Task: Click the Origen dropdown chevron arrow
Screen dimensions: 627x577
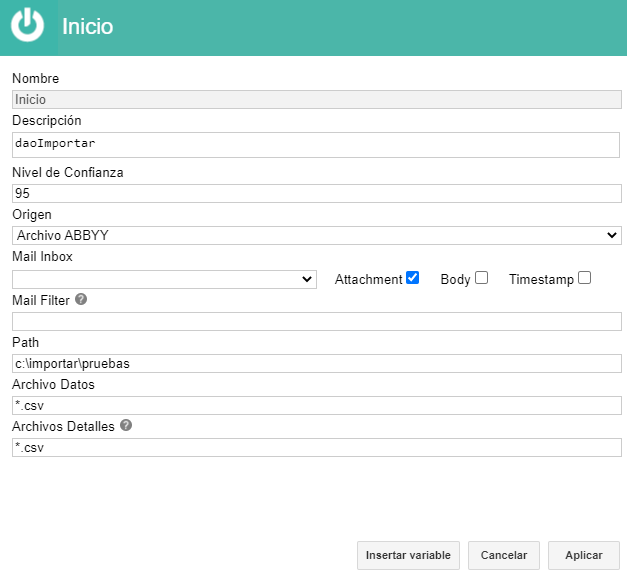Action: pyautogui.click(x=611, y=235)
